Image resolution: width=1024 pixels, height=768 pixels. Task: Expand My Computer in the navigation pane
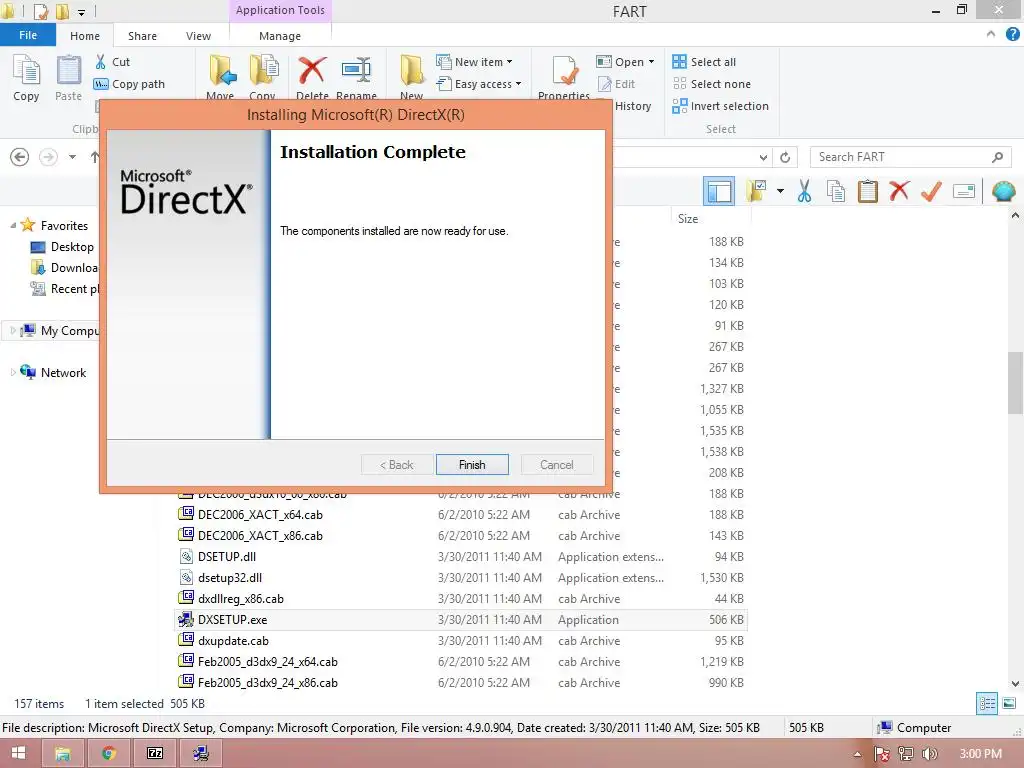point(12,330)
